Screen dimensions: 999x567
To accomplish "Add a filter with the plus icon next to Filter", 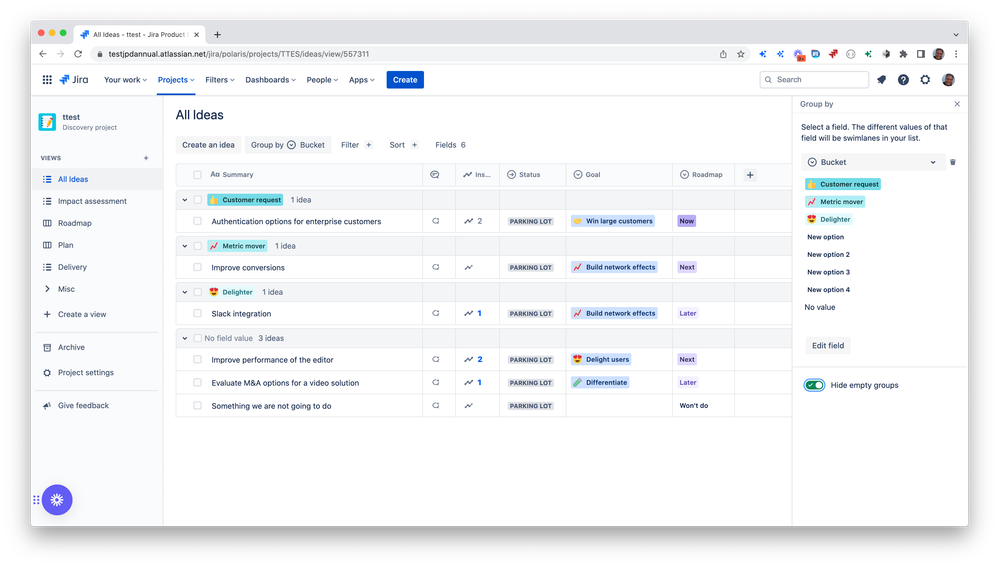I will click(368, 145).
